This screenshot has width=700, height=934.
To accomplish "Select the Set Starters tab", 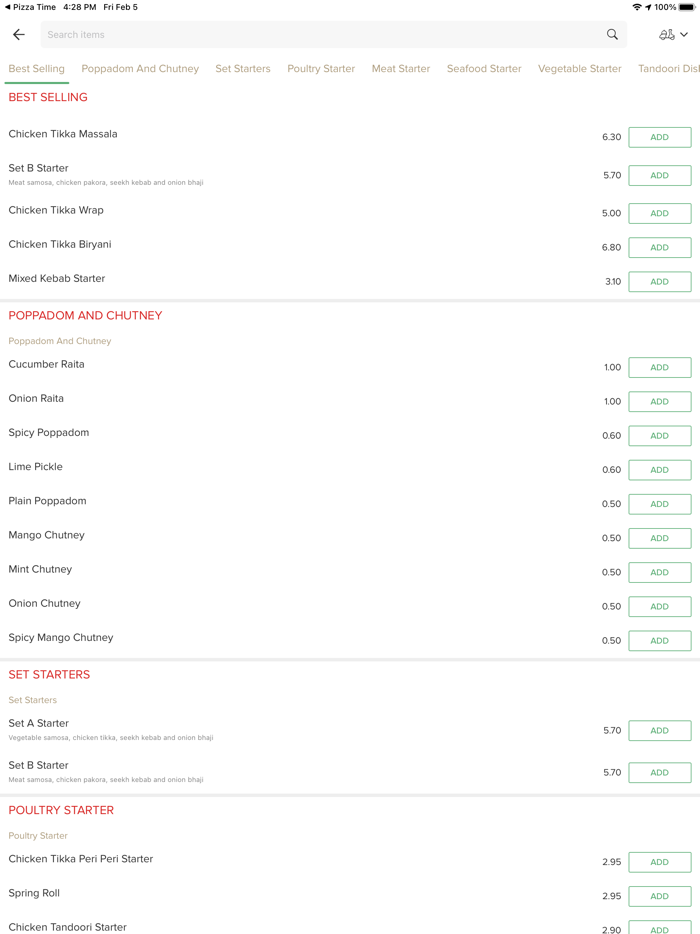I will pyautogui.click(x=243, y=69).
